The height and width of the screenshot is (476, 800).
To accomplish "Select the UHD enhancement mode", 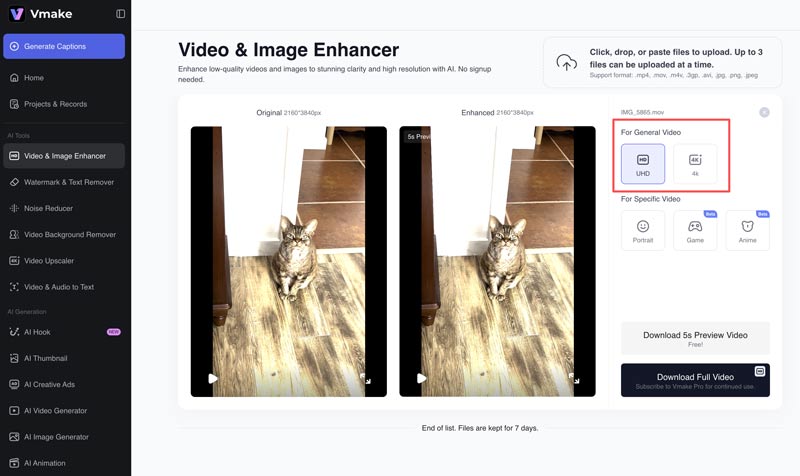I will (643, 164).
